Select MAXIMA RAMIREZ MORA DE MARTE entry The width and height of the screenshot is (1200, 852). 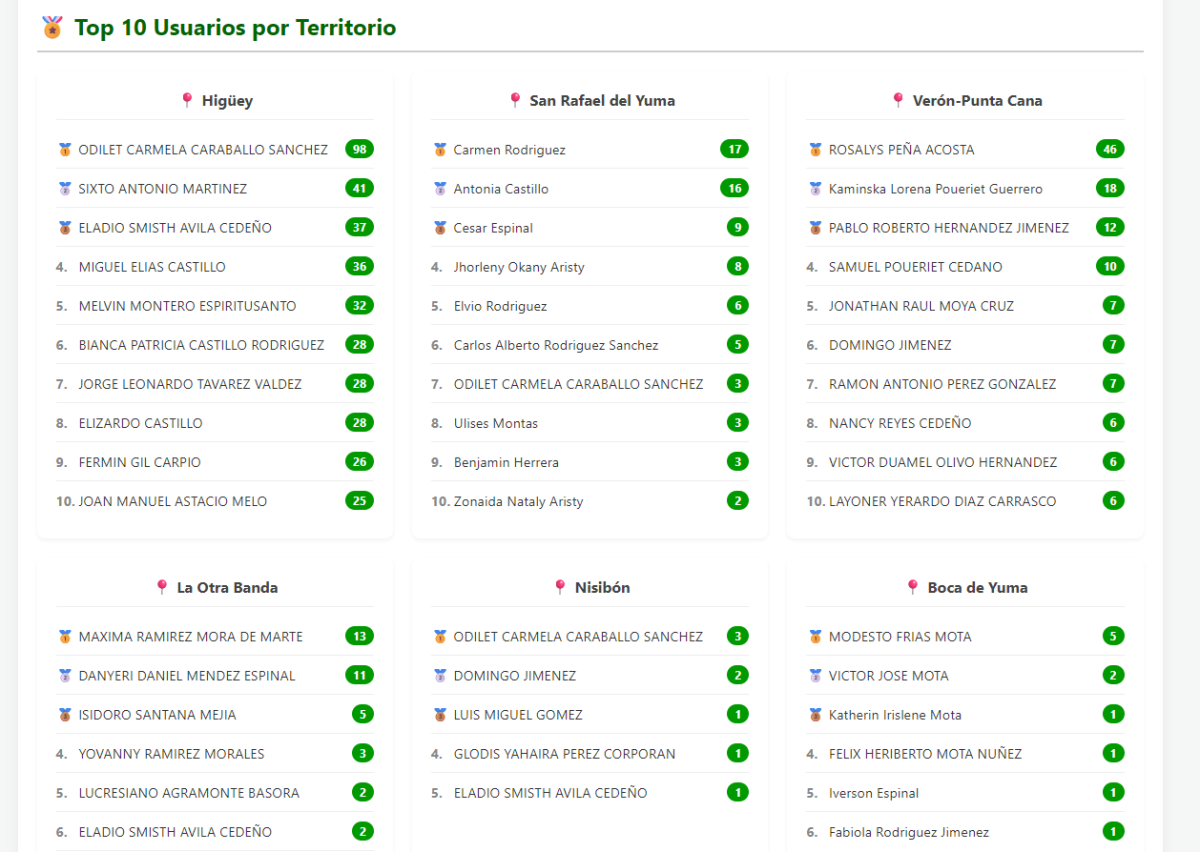(190, 637)
